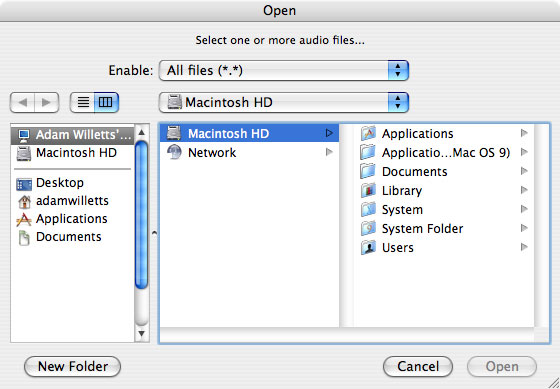
Task: Expand arrow beside Library folder
Action: [x=524, y=190]
